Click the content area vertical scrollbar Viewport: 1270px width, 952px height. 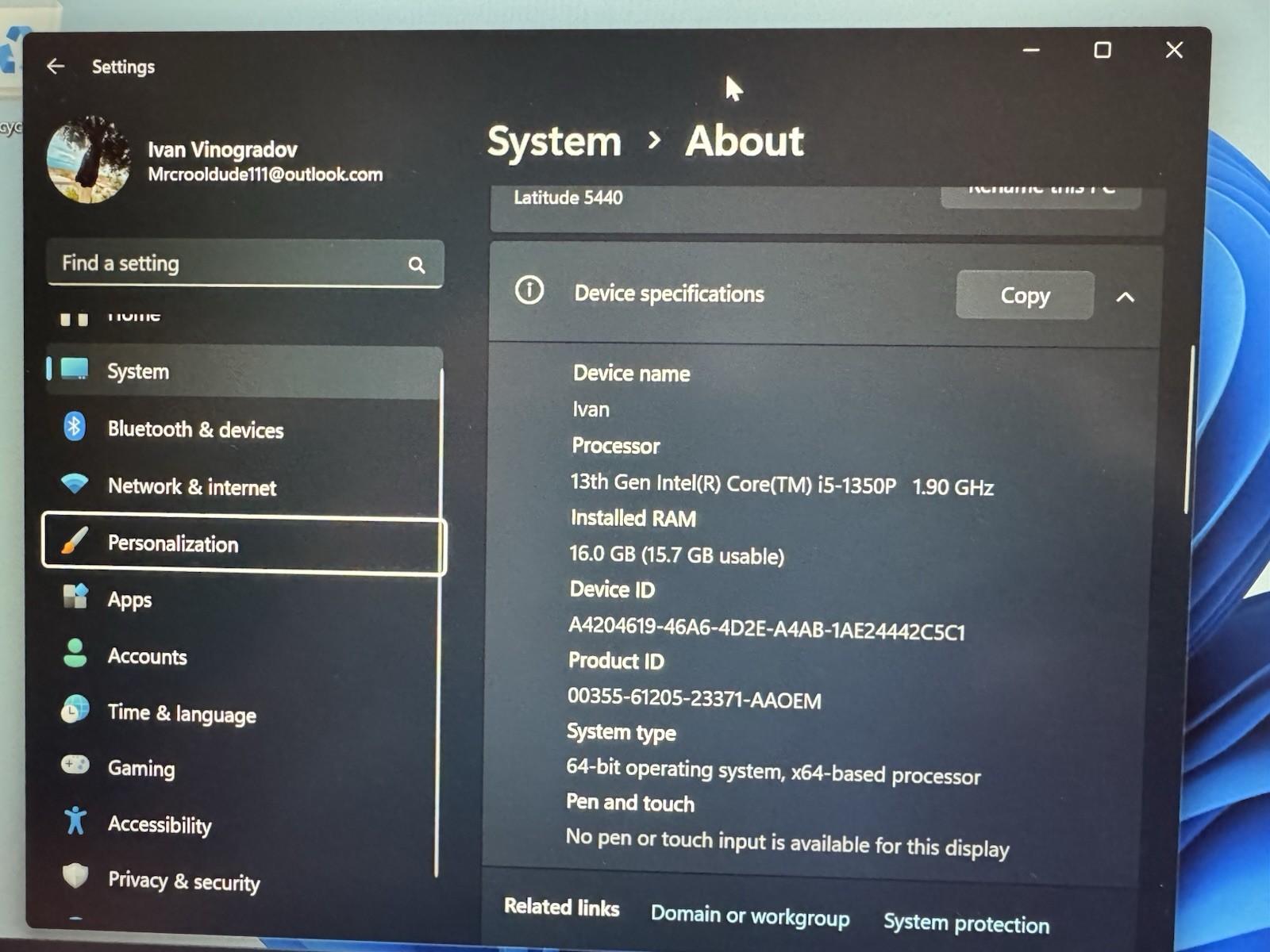pyautogui.click(x=1189, y=428)
